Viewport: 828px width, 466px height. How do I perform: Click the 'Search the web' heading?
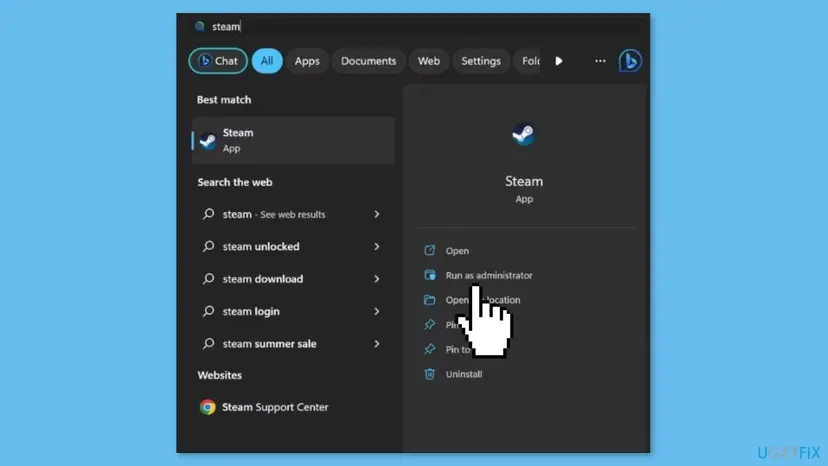click(235, 182)
